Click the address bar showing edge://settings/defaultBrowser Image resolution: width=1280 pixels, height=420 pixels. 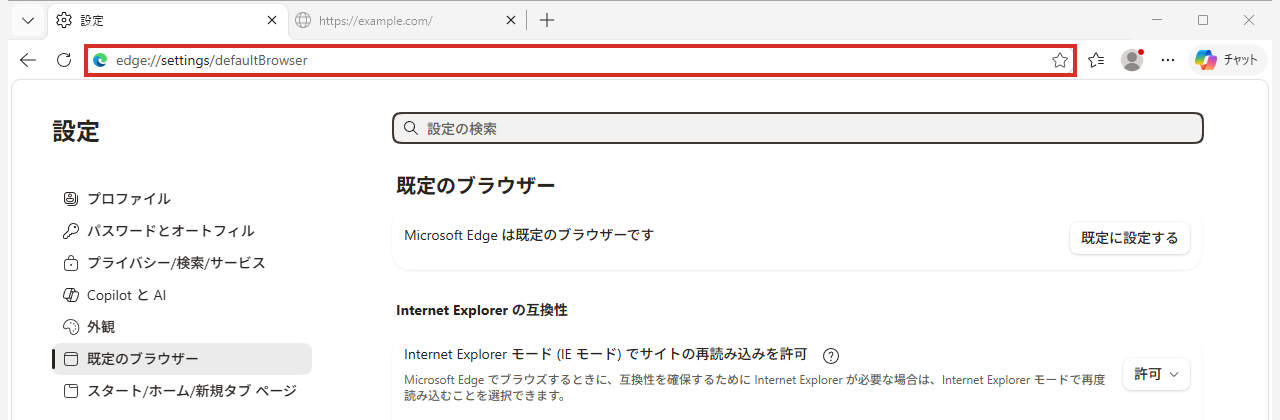tap(580, 60)
